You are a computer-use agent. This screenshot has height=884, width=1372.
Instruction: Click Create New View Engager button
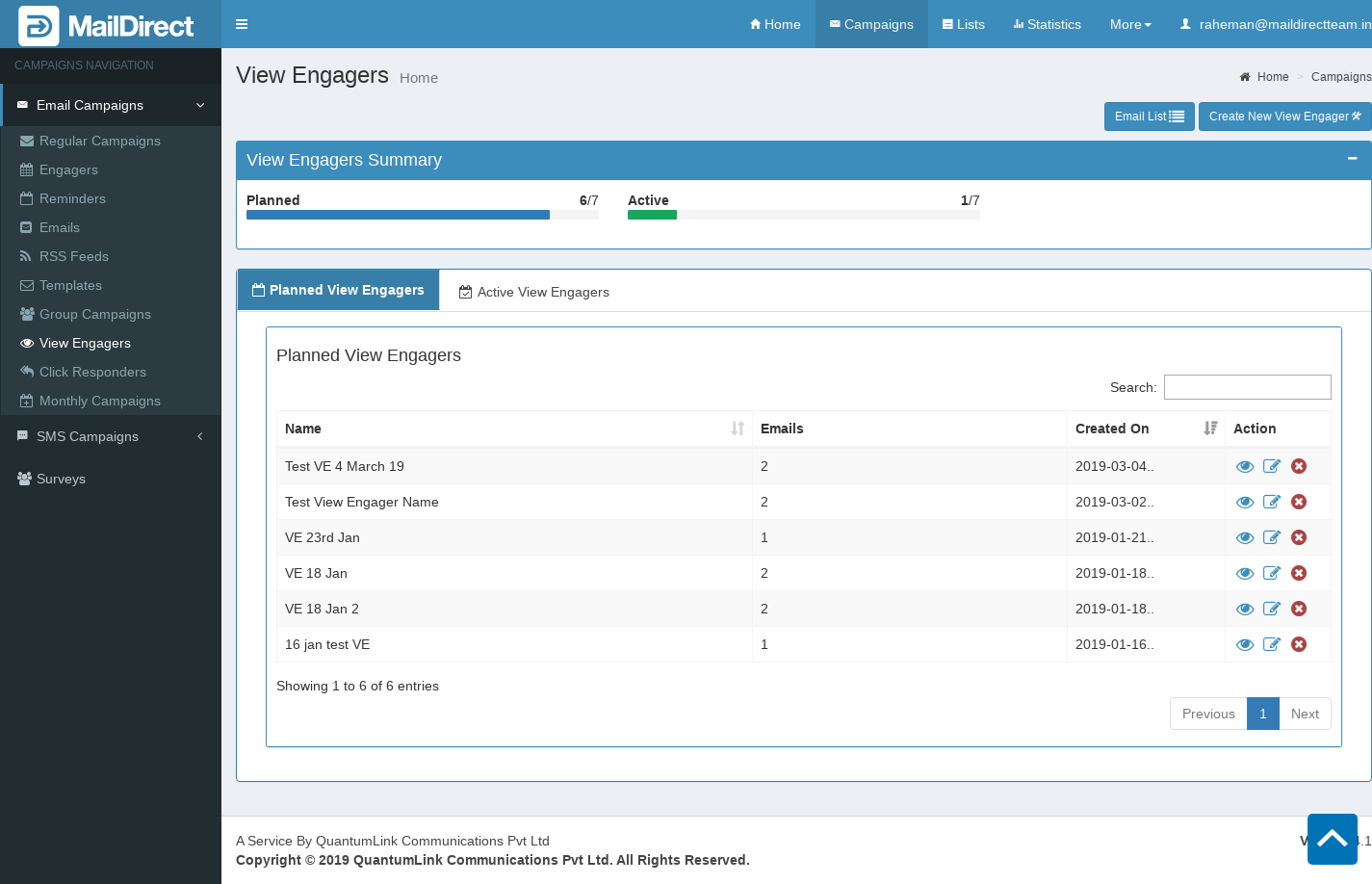coord(1284,117)
